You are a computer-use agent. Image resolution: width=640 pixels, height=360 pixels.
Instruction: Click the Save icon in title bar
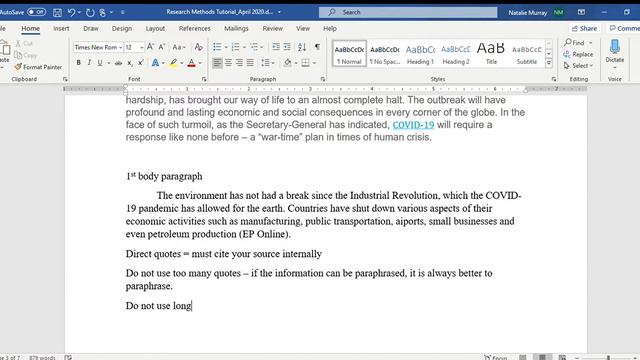58,13
